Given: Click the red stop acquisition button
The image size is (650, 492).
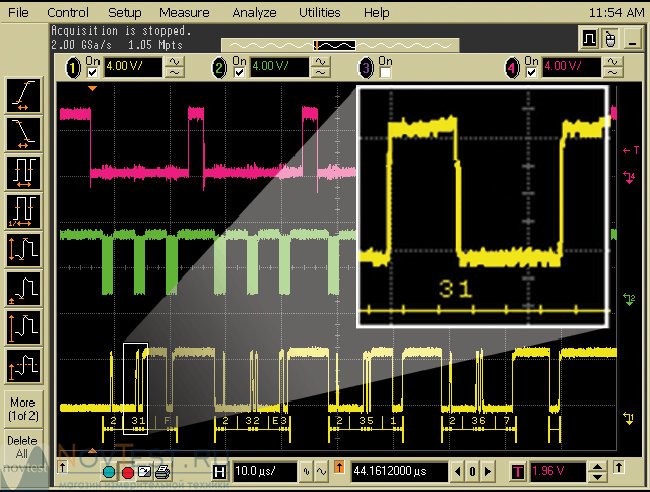Looking at the screenshot, I should 127,471.
